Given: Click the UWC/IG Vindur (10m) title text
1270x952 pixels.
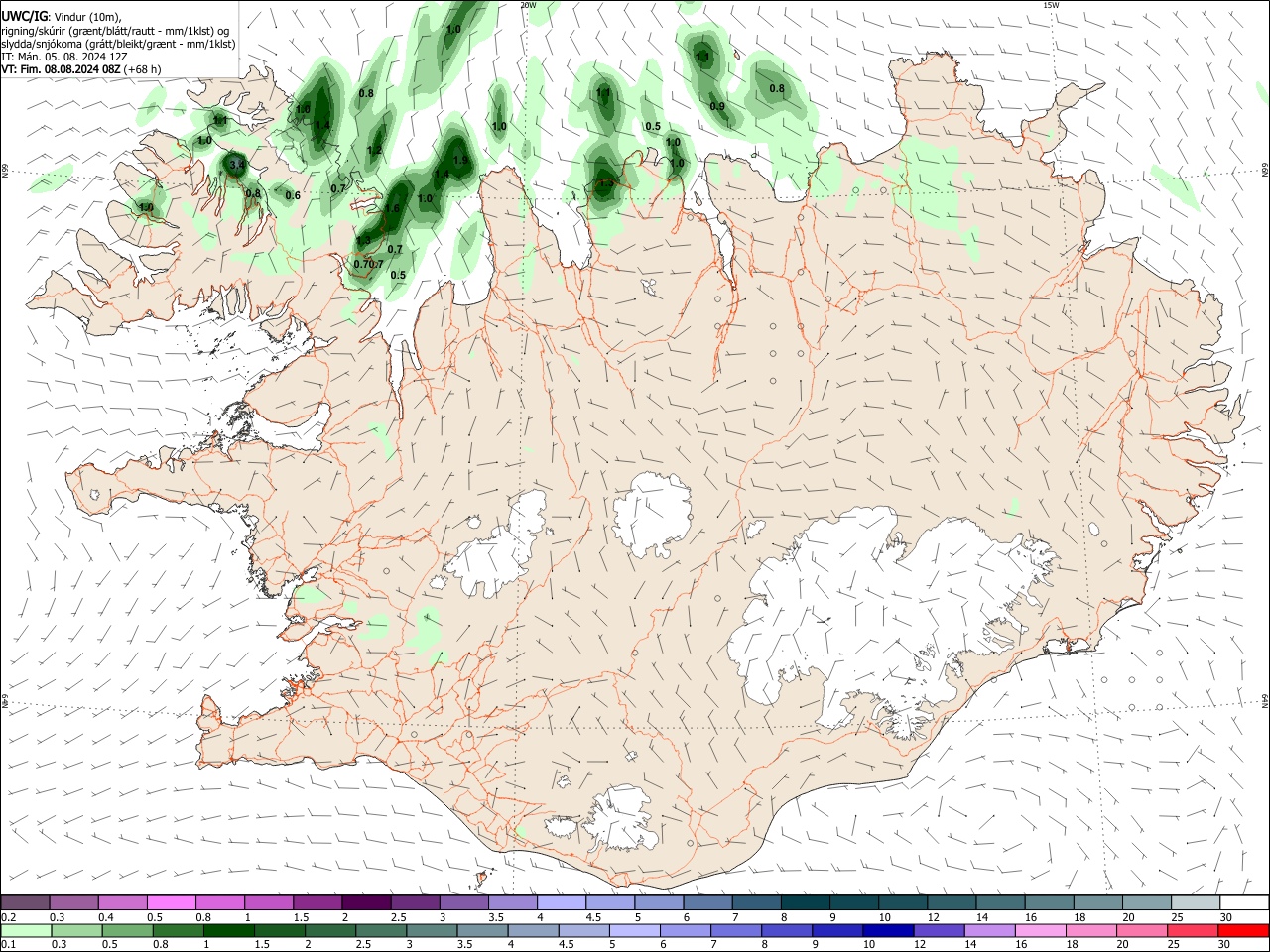Looking at the screenshot, I should point(62,16).
